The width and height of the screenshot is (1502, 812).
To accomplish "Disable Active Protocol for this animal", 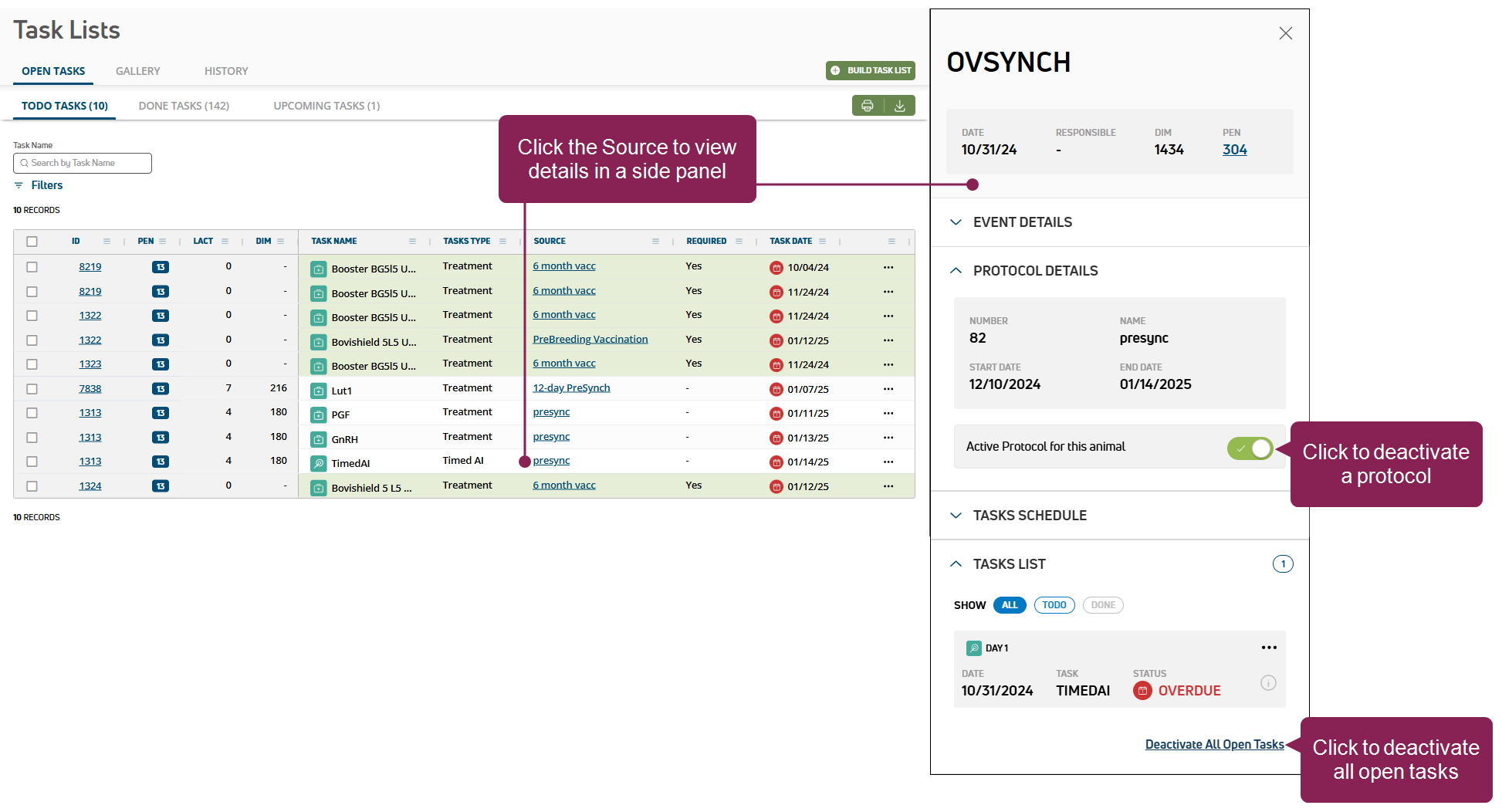I will click(x=1250, y=448).
